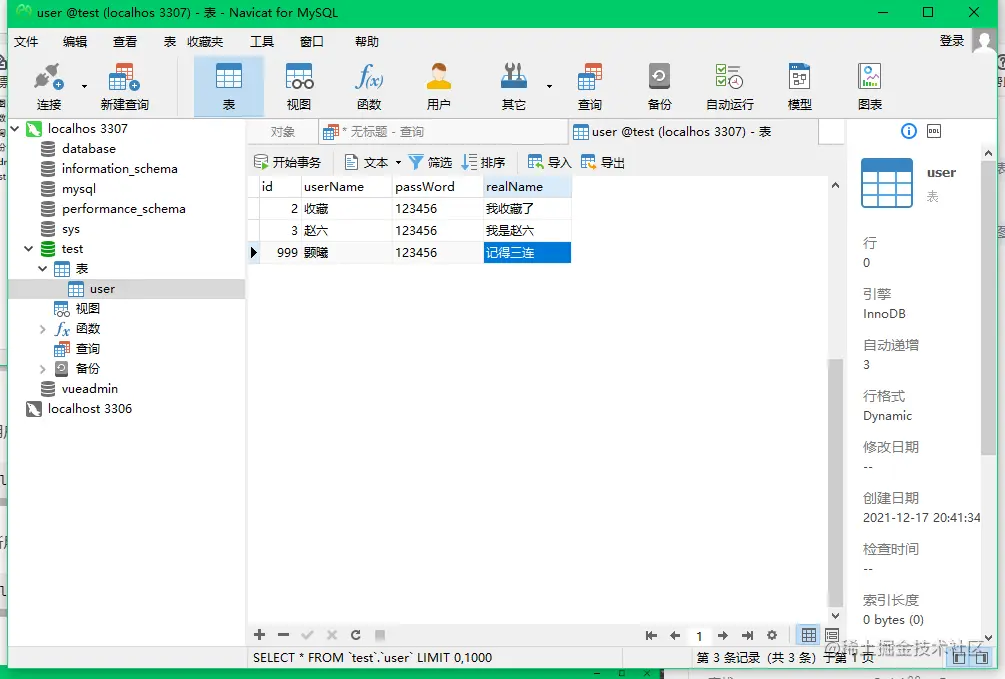The image size is (1005, 679).
Task: Open the record limit settings gear
Action: 772,635
